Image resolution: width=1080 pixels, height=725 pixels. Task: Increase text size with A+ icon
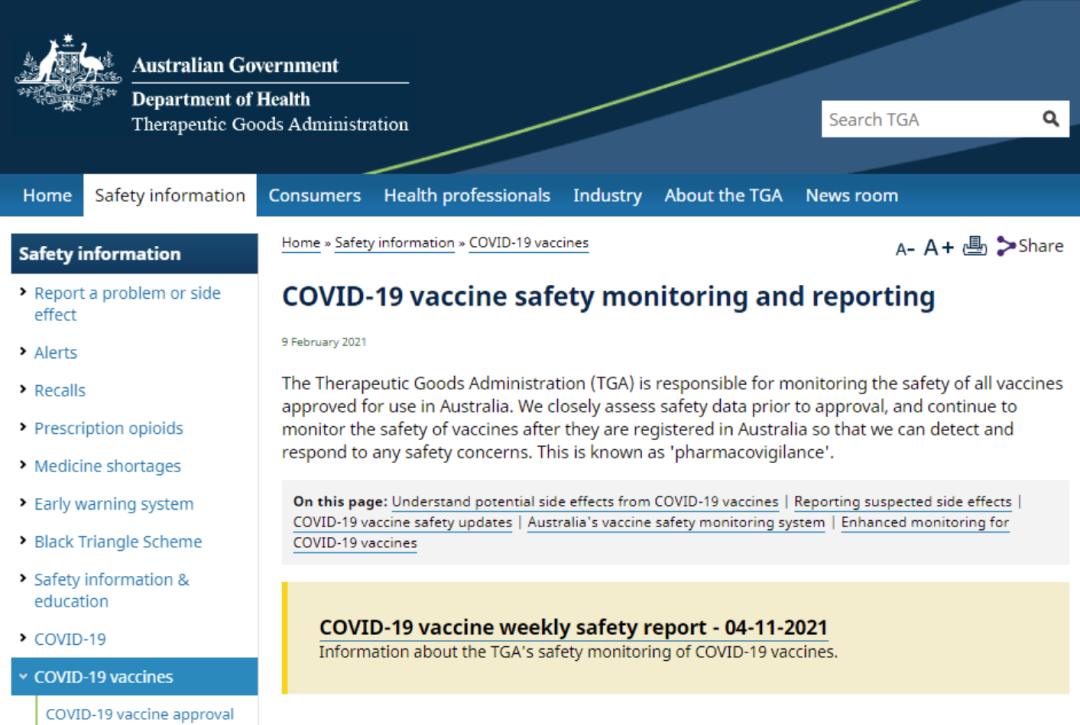coord(939,247)
